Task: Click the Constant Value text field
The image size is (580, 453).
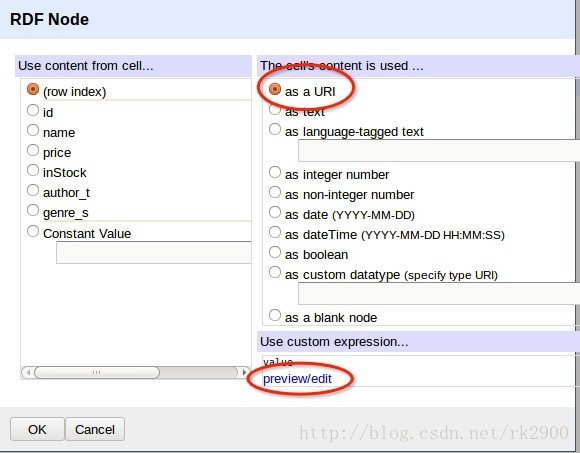Action: coord(154,252)
